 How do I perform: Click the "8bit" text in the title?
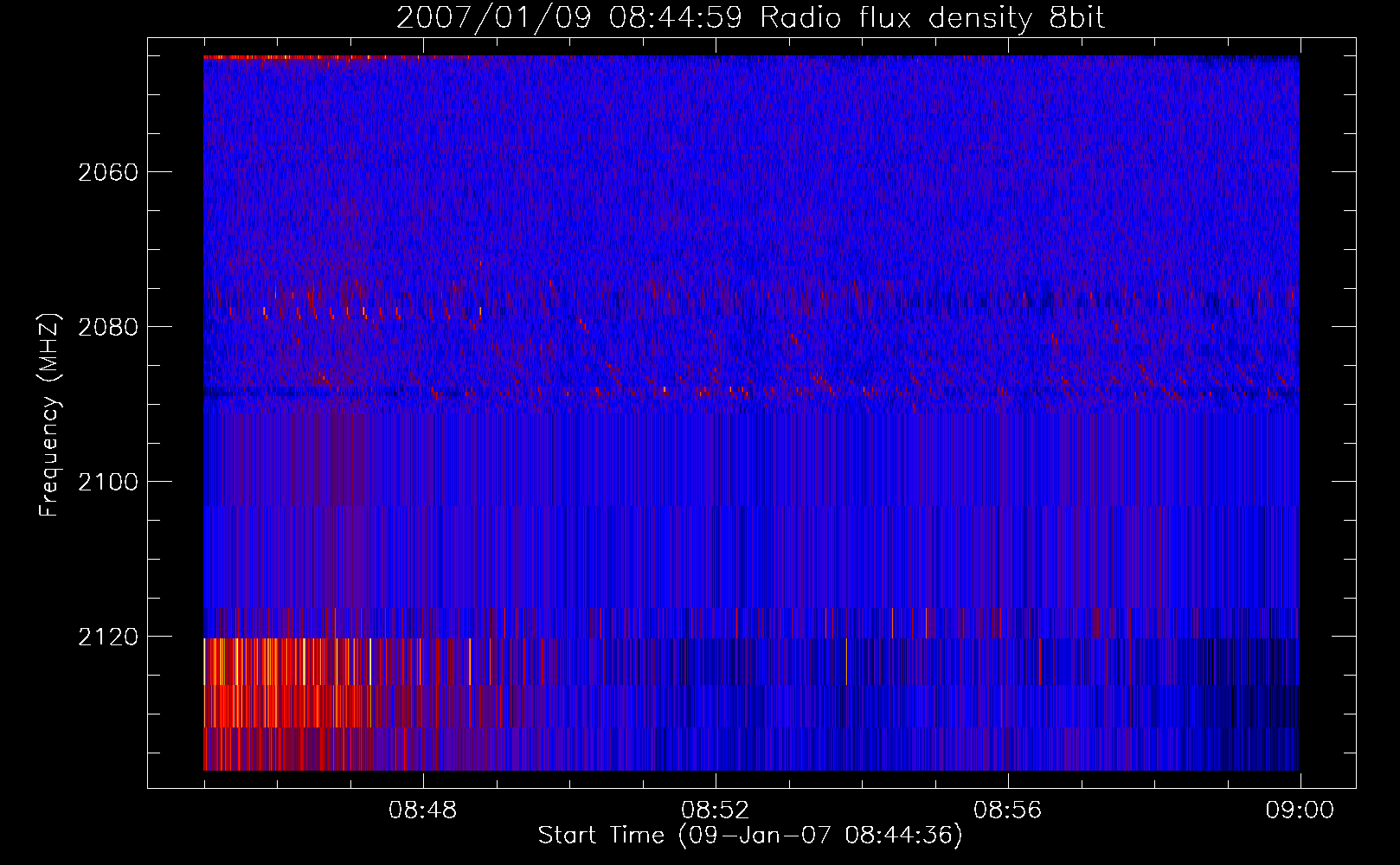(x=1076, y=18)
